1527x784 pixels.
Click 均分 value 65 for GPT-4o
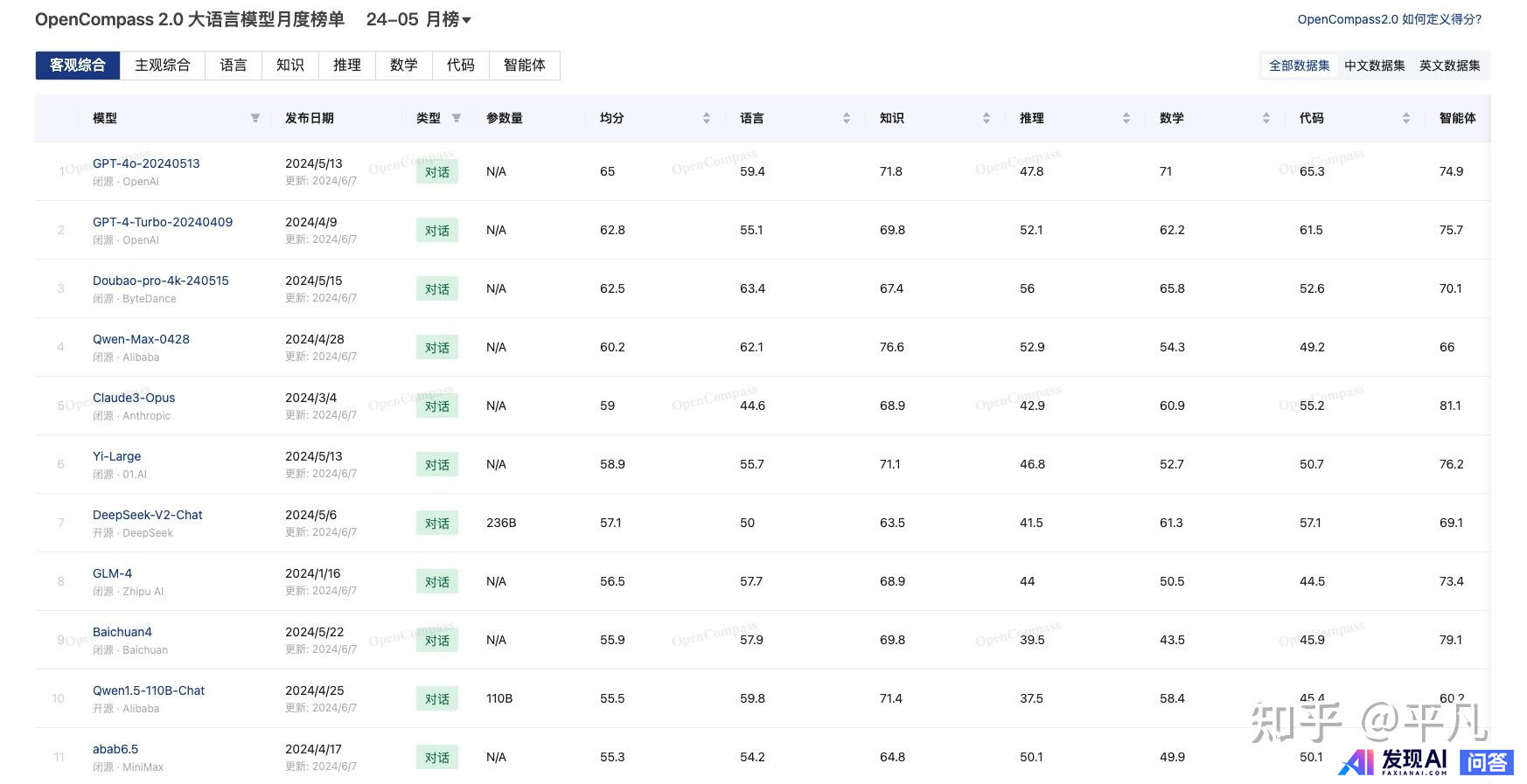click(607, 171)
